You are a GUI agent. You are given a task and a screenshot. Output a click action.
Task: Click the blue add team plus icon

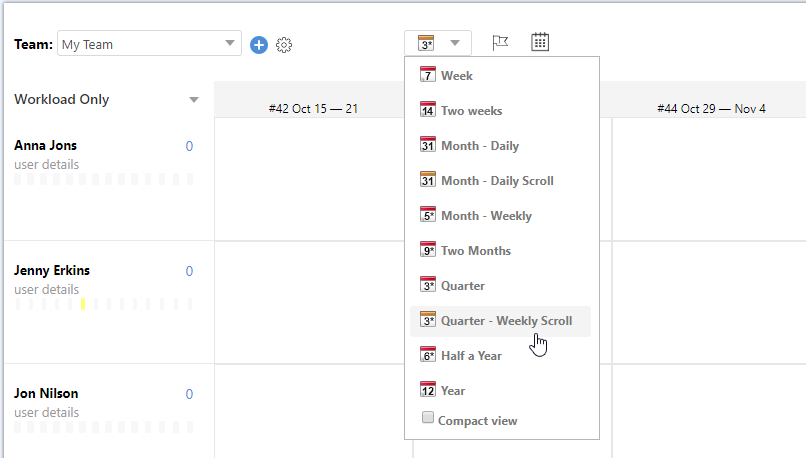259,44
